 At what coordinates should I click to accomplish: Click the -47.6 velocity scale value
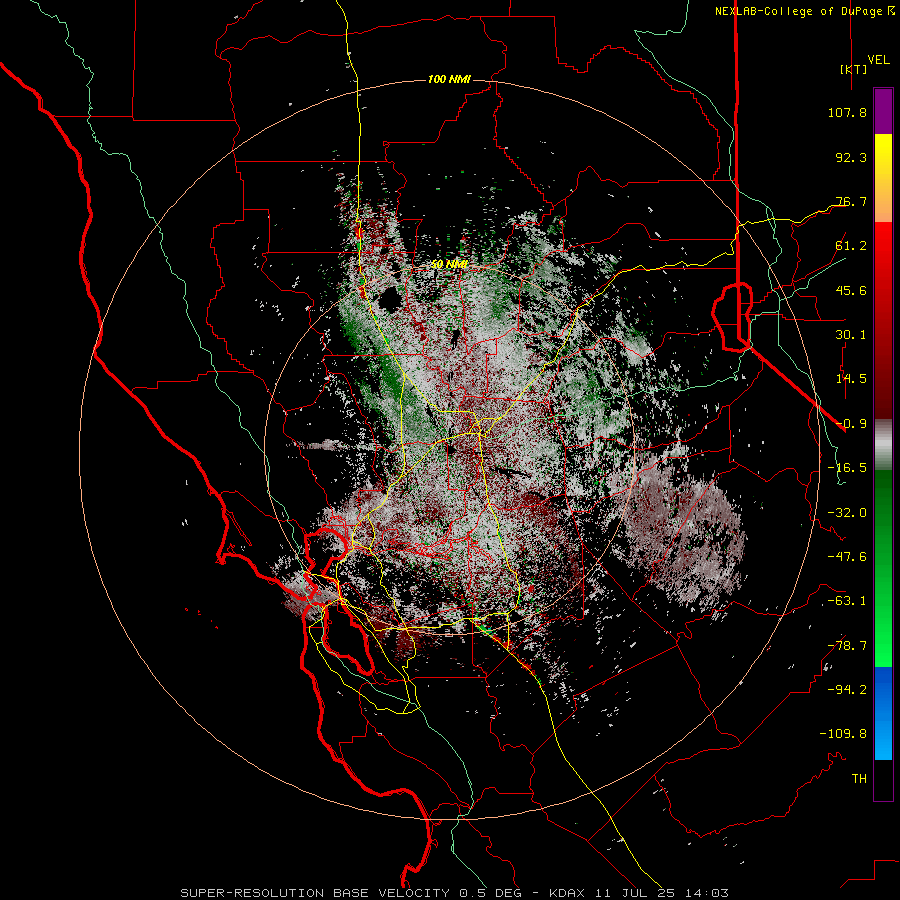click(x=847, y=557)
